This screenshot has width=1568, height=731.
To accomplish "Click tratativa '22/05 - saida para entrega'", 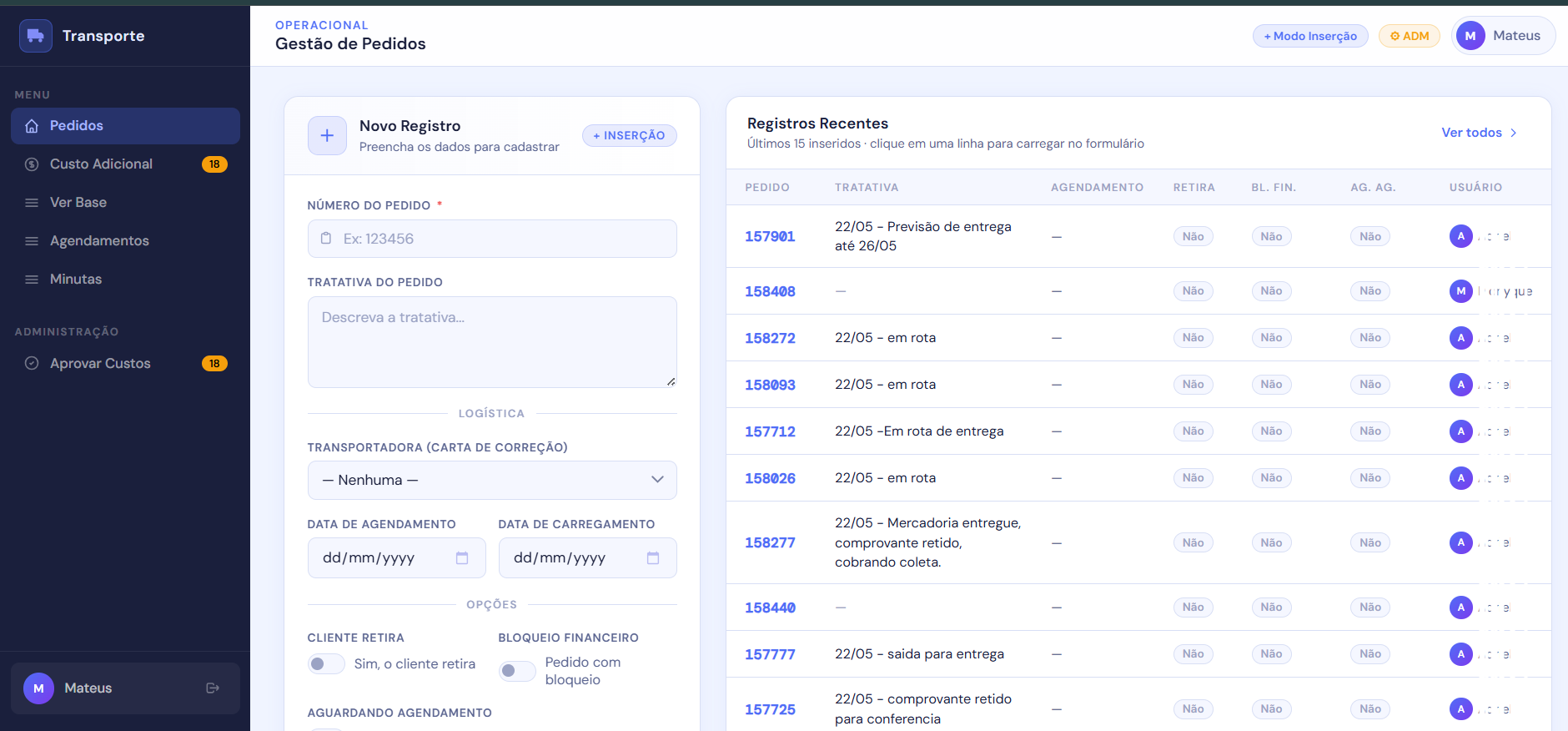I will pyautogui.click(x=919, y=654).
